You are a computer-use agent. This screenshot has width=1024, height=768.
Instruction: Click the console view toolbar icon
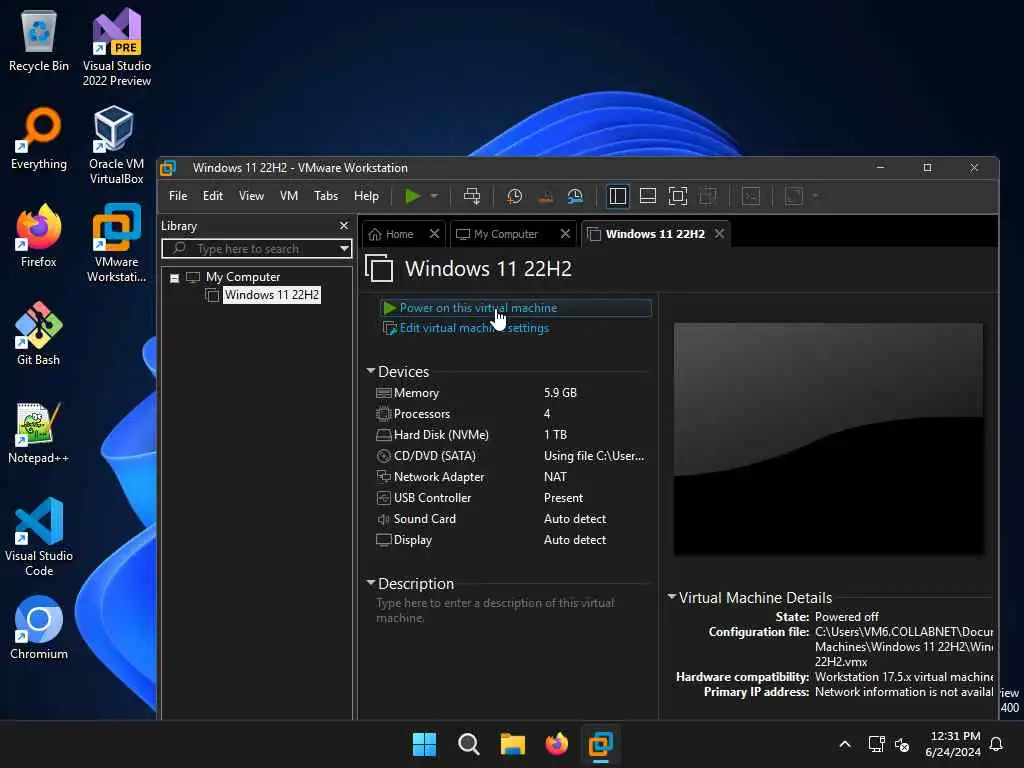pos(751,196)
